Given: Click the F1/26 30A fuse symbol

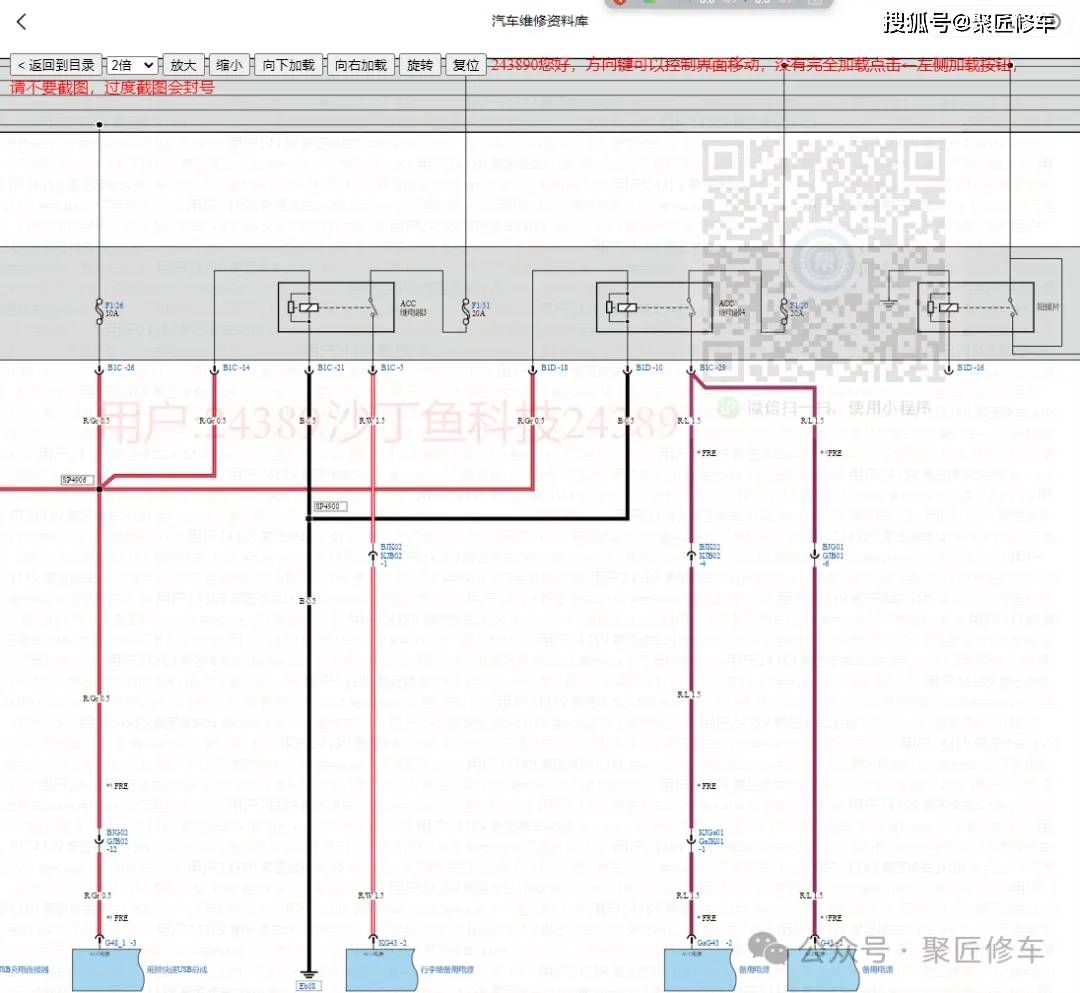Looking at the screenshot, I should (99, 308).
